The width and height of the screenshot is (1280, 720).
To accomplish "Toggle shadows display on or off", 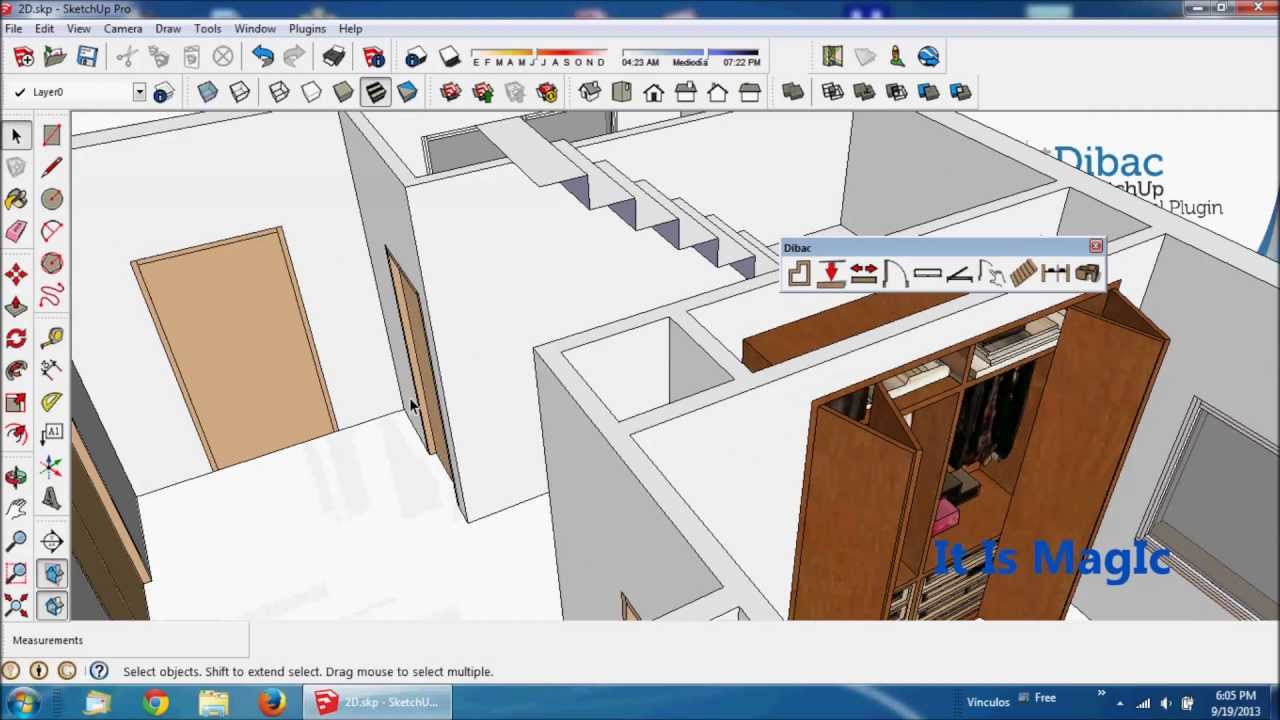I will pos(449,57).
